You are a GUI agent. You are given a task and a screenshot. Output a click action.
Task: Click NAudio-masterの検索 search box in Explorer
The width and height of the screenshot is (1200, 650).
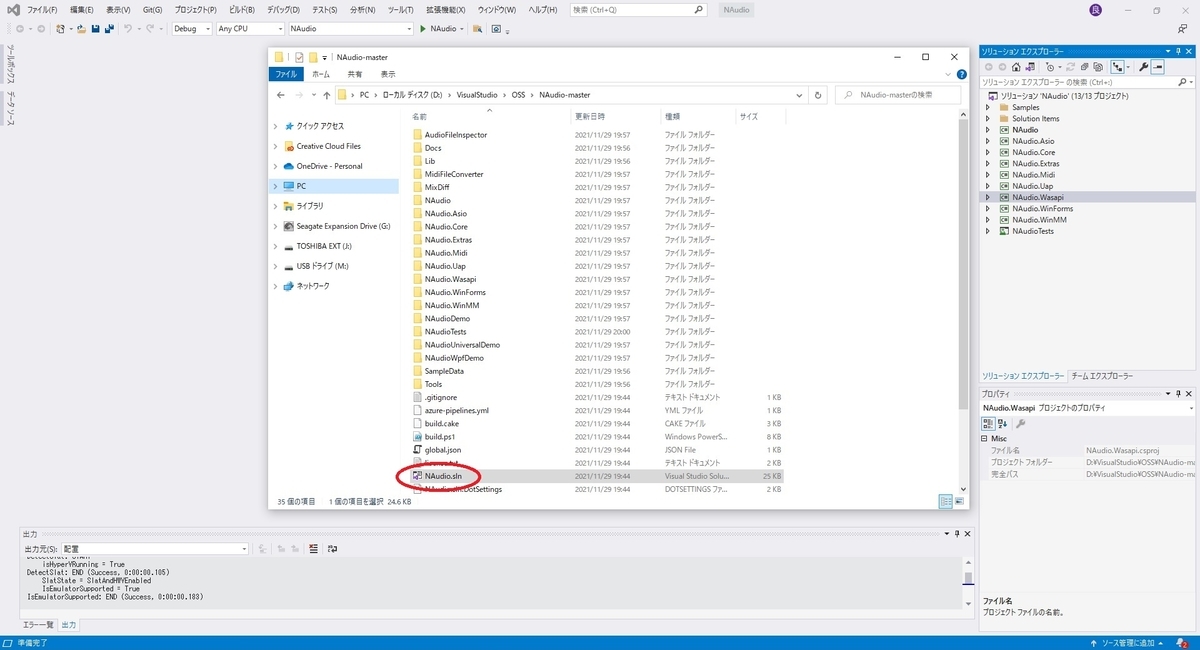tap(897, 95)
